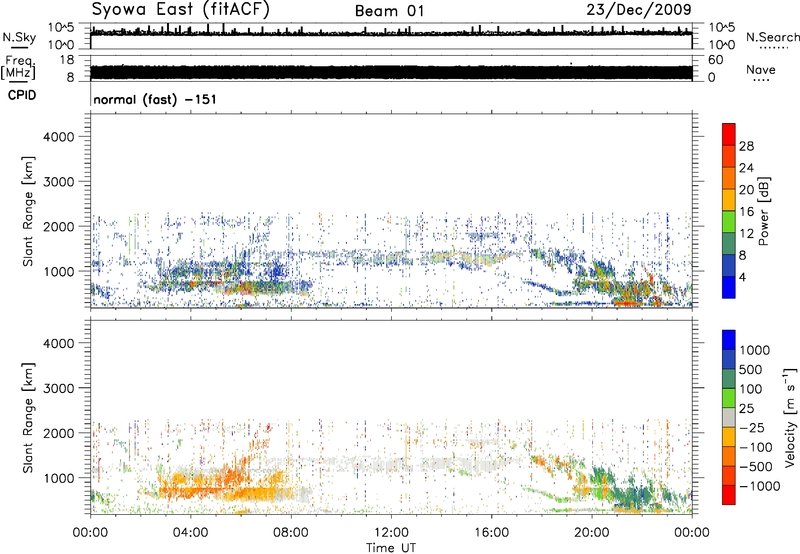Click the gray -25 to 25 velocity swatch
Screen dimensions: 800x554
click(729, 417)
